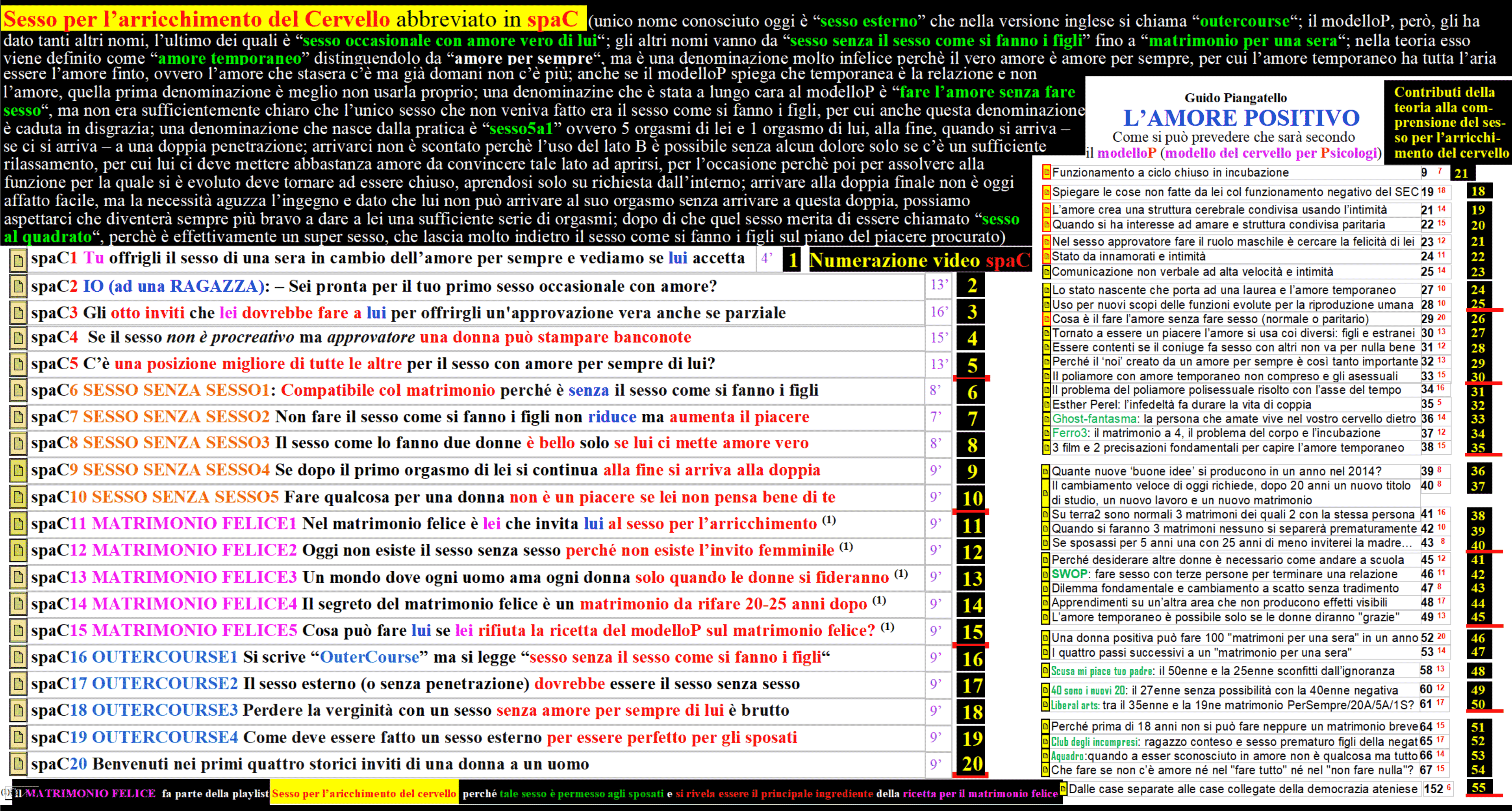
Task: Click the icon beside 'Quante nuove buone idee' row
Action: pyautogui.click(x=1045, y=471)
